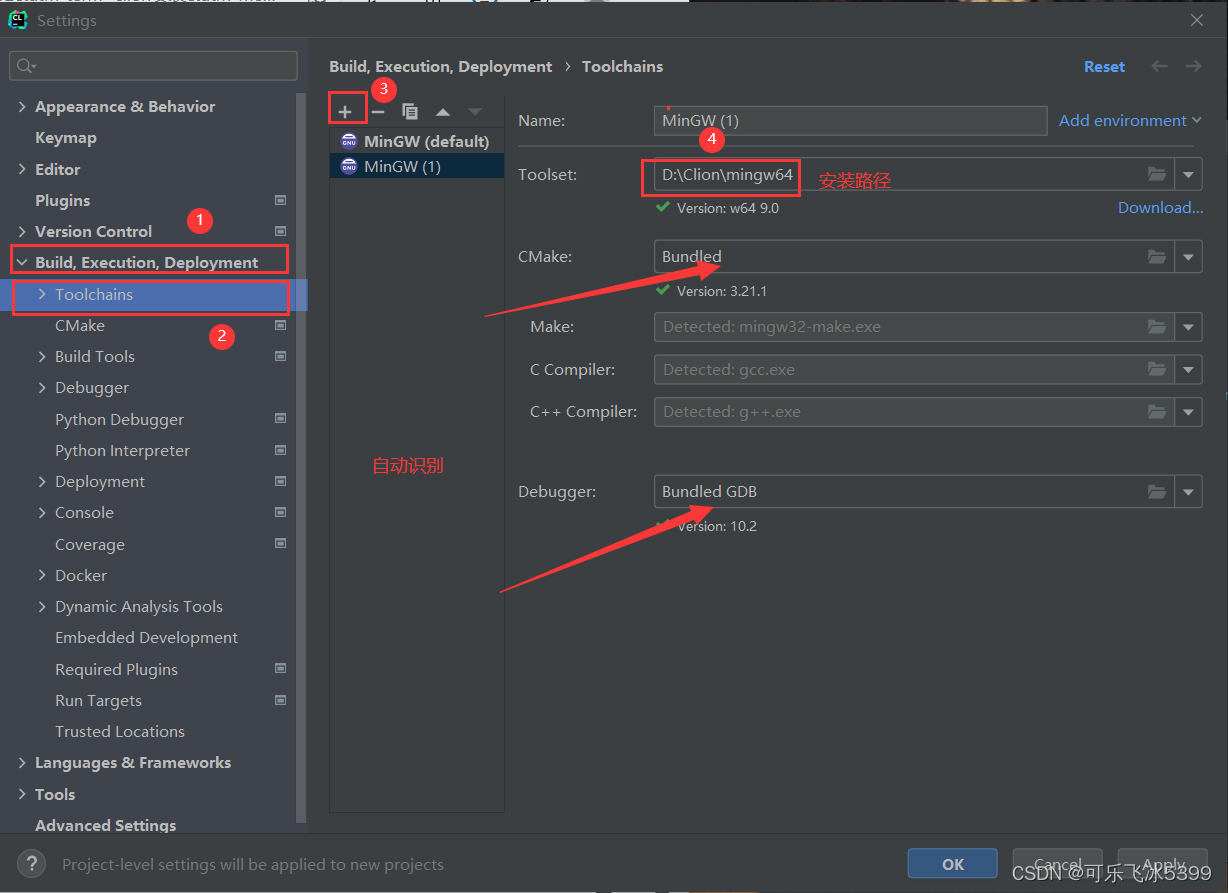Add a new toolchain with the plus icon
Image resolution: width=1228 pixels, height=893 pixels.
click(x=345, y=111)
